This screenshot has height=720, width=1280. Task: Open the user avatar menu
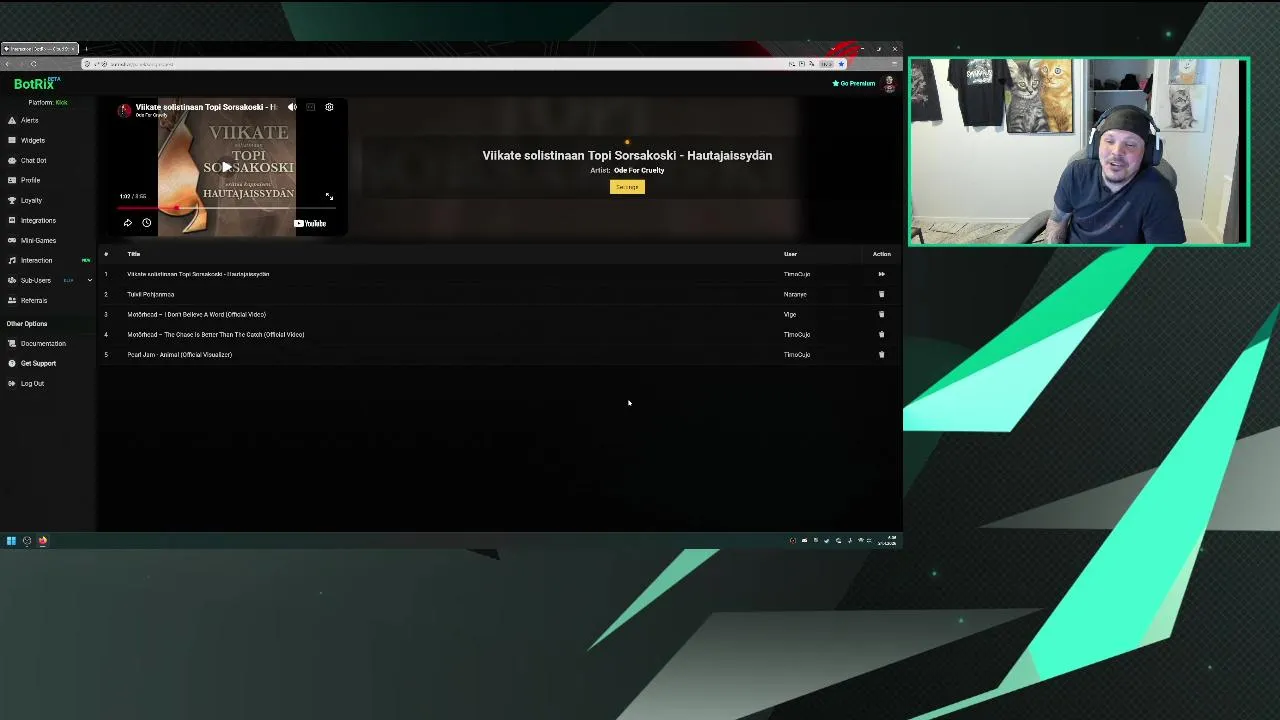coord(889,84)
